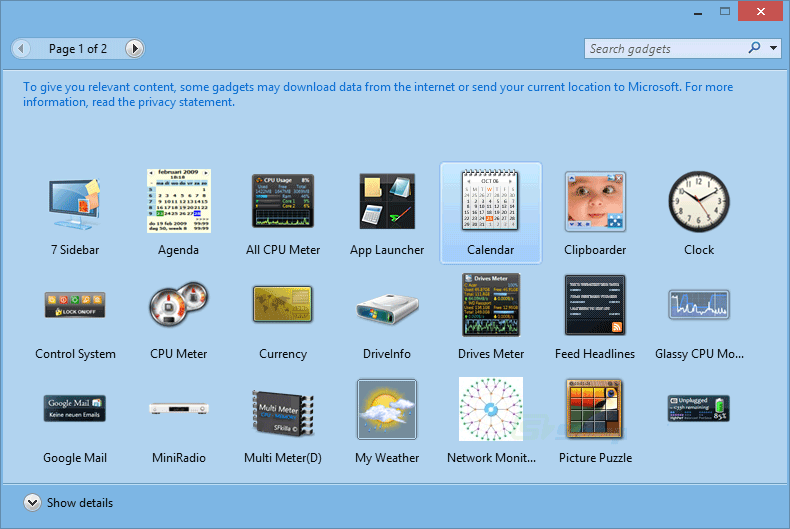The width and height of the screenshot is (790, 529).
Task: Choose the My Weather gadget
Action: click(x=387, y=410)
